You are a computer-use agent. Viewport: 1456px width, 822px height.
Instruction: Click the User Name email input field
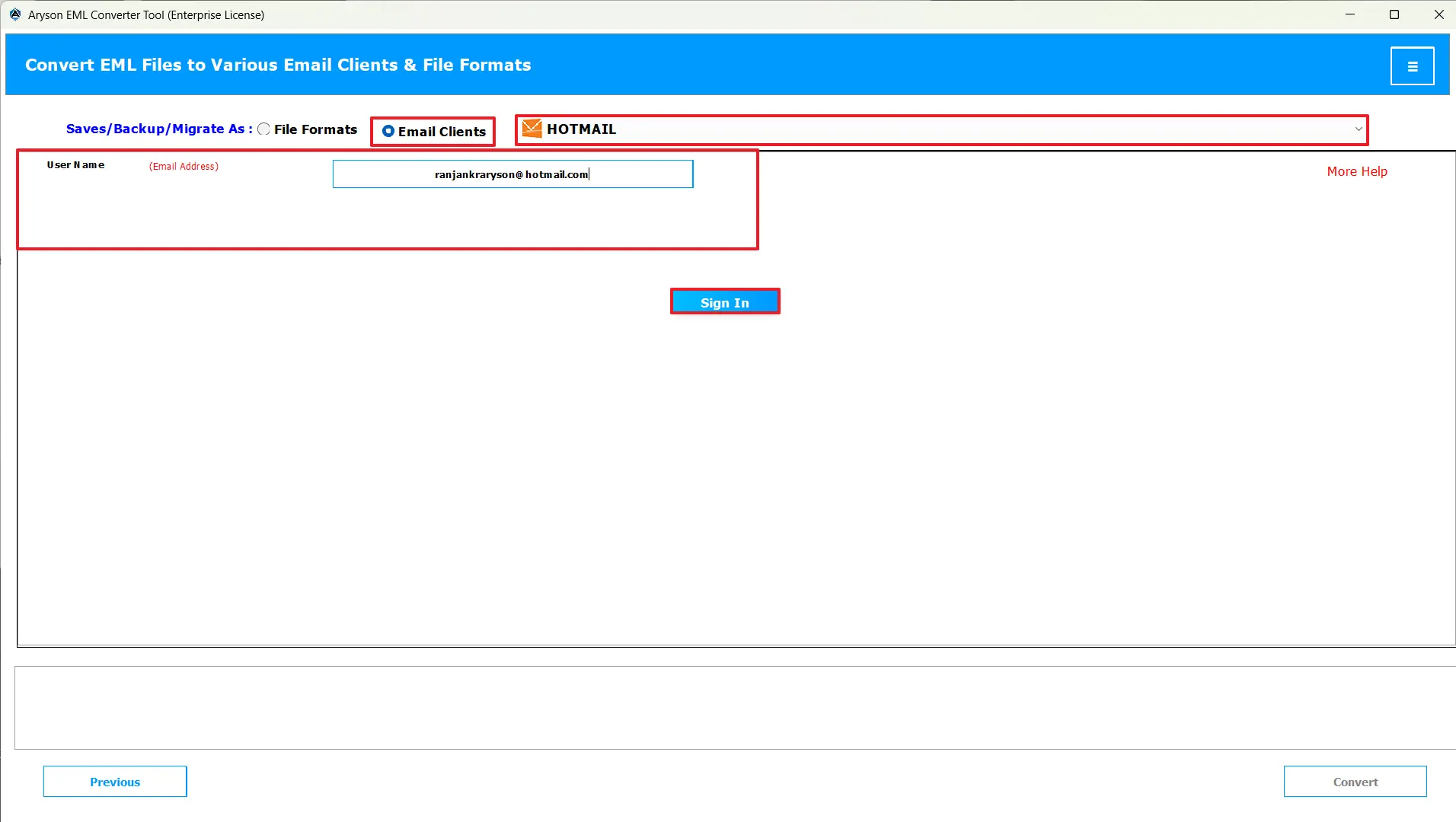click(512, 174)
